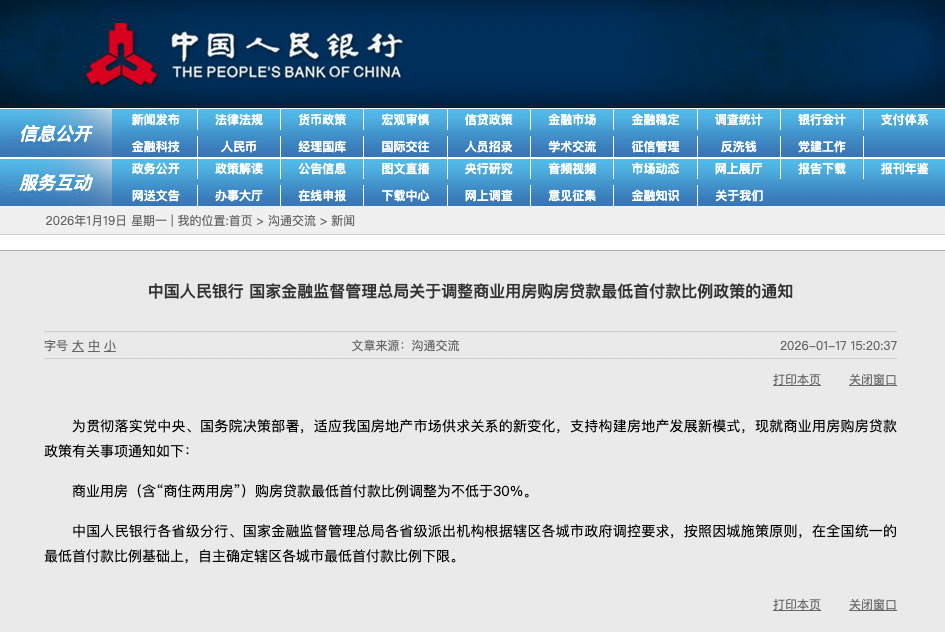Select the 党建工作 navigation item

[x=821, y=146]
